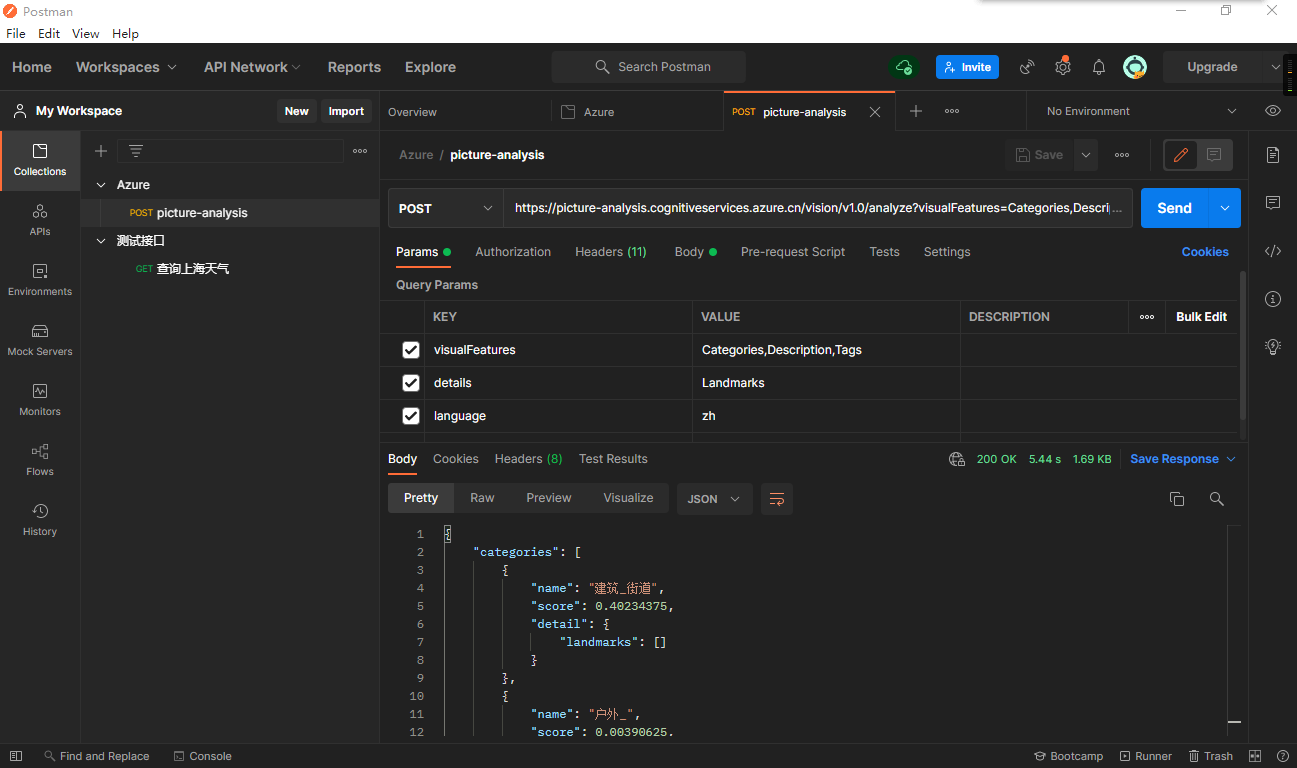Image resolution: width=1297 pixels, height=768 pixels.
Task: Open the APIs sidebar panel
Action: (40, 220)
